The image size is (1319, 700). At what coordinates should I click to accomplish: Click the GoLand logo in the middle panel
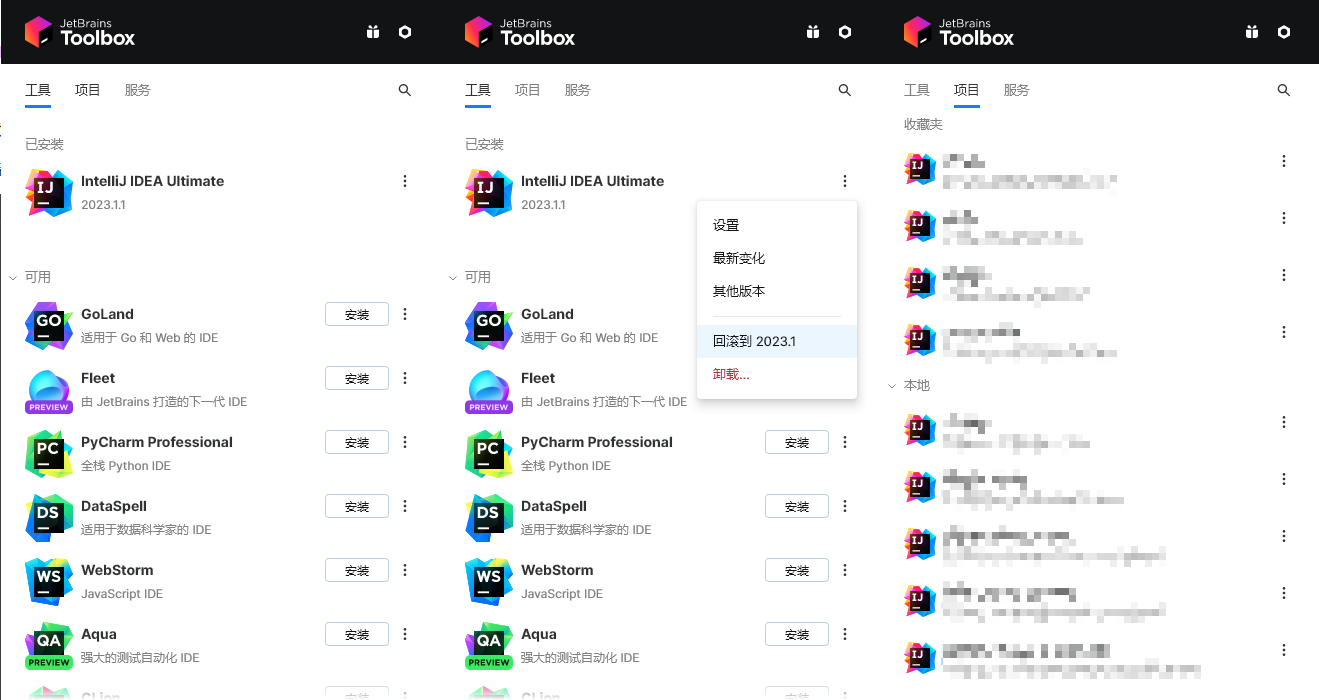point(489,325)
